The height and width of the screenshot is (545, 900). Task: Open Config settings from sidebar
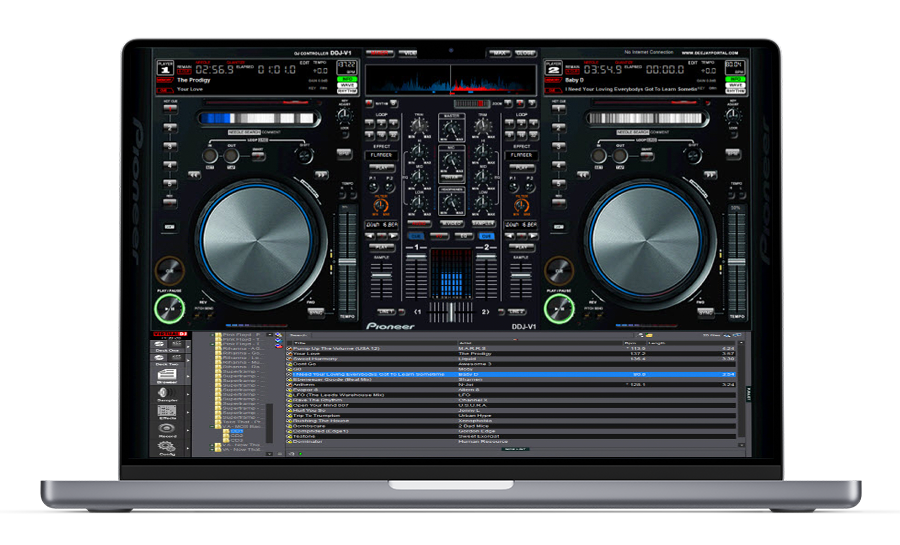coord(167,448)
